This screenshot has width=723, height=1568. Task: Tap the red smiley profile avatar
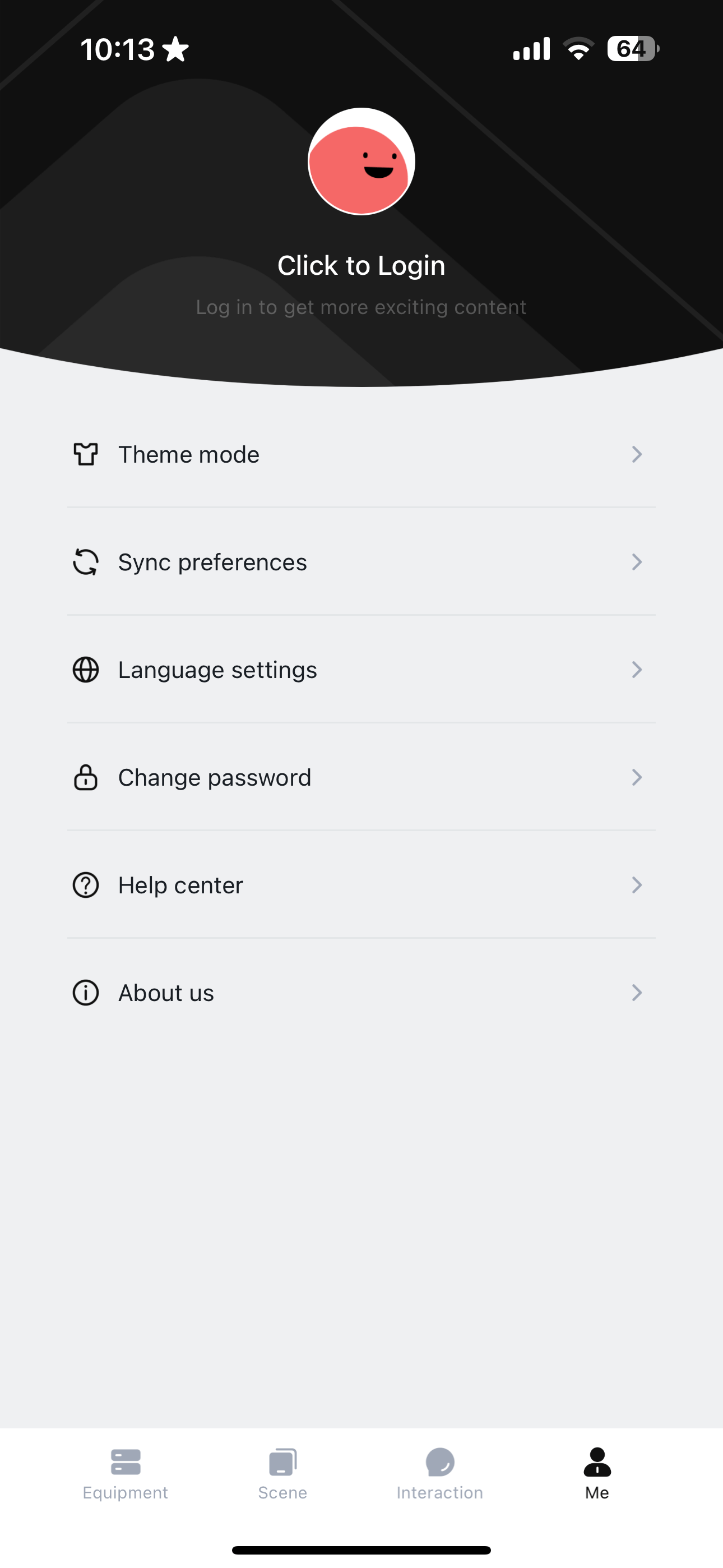[361, 162]
